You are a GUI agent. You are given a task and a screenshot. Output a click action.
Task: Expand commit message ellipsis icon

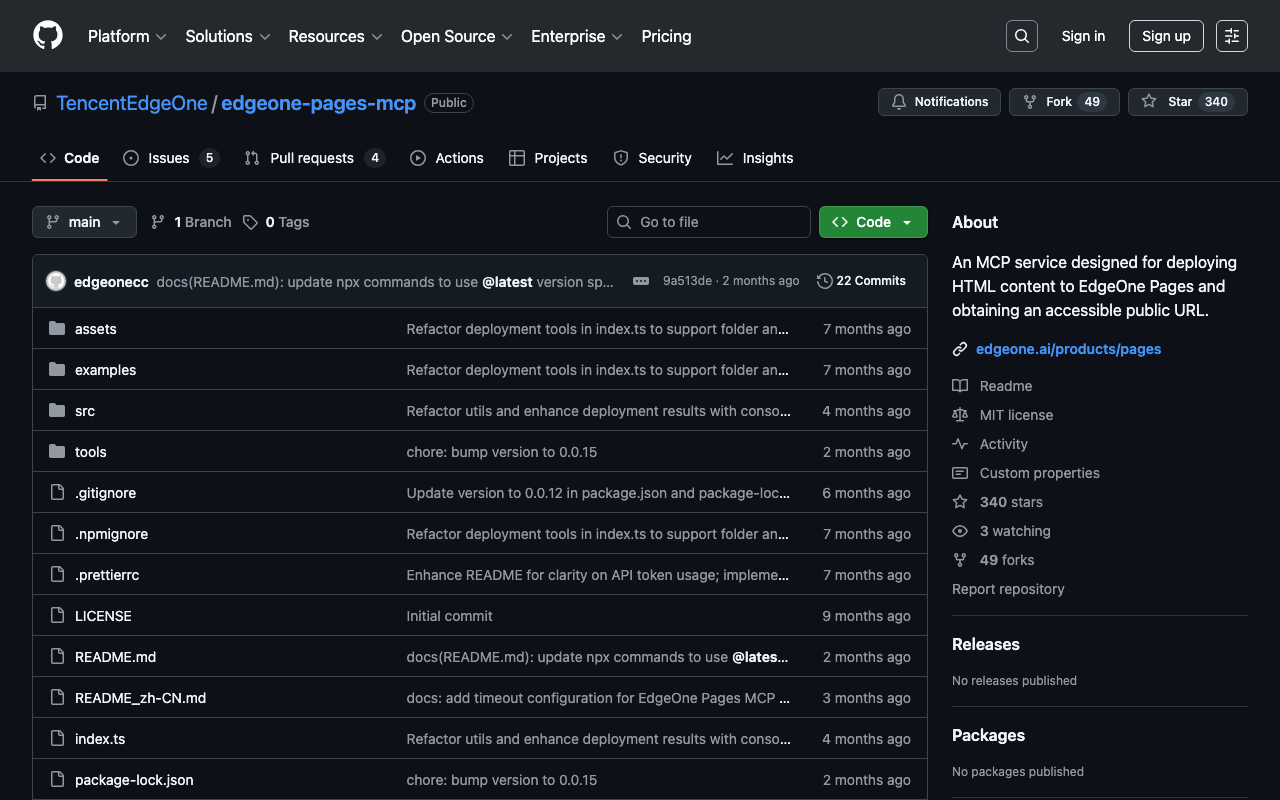pyautogui.click(x=641, y=281)
